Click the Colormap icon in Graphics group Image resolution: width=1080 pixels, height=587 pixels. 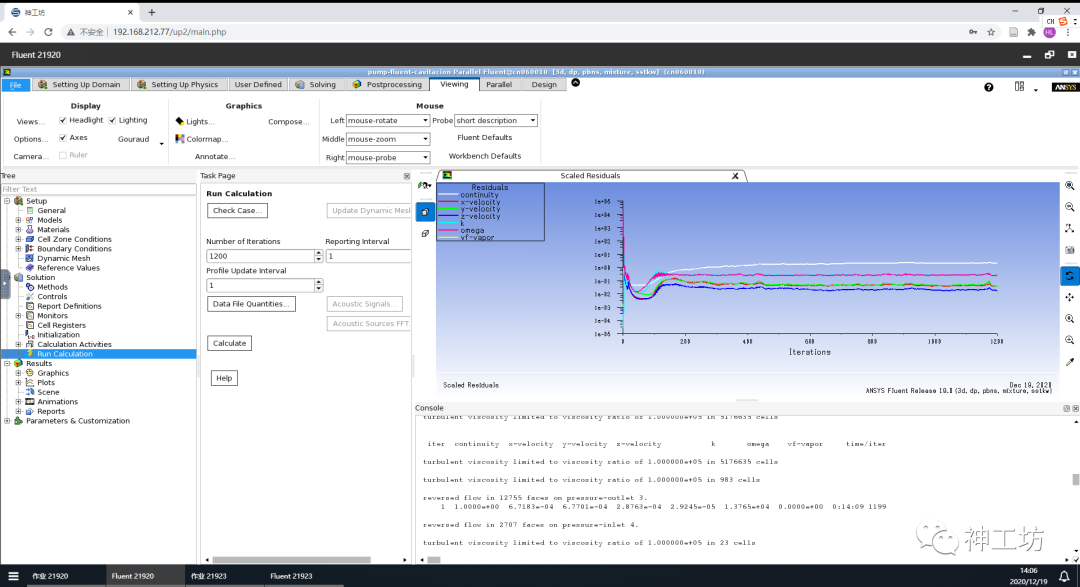[x=180, y=139]
